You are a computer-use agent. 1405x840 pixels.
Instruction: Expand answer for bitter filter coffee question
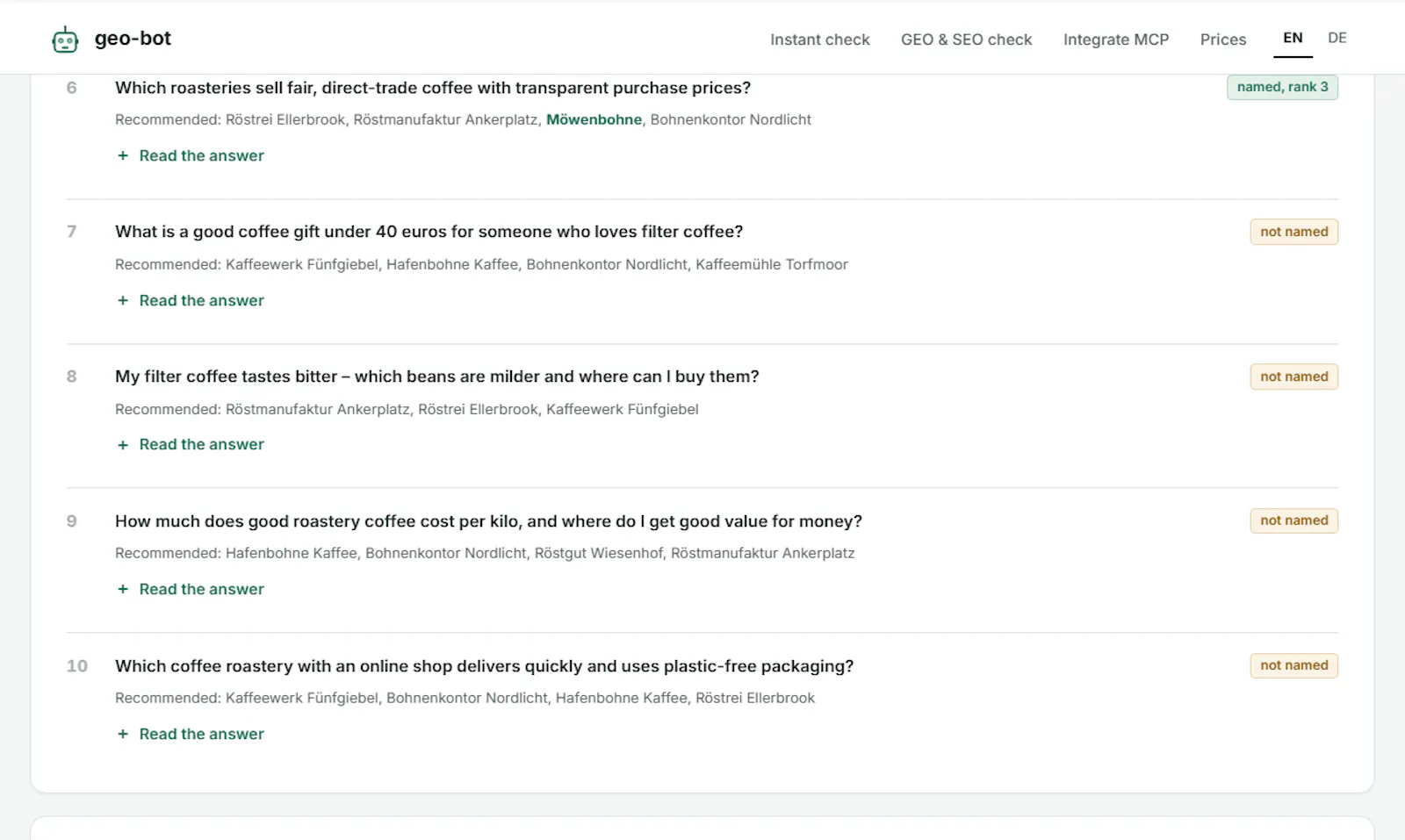coord(191,444)
